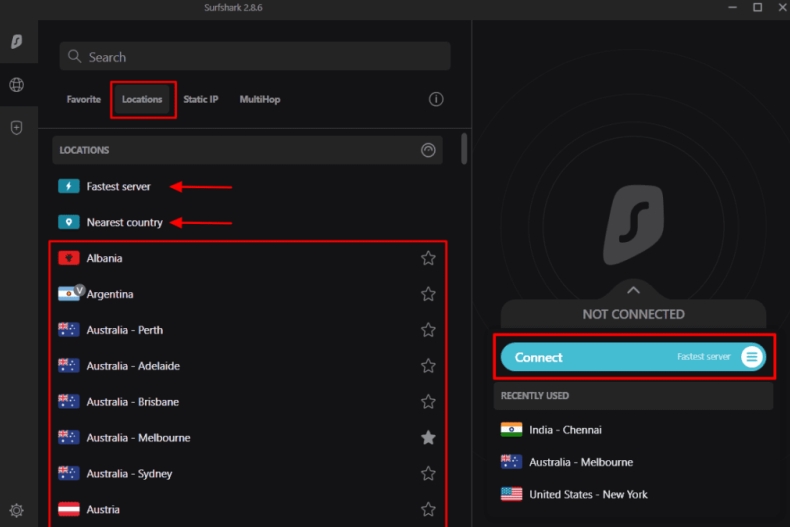Click the Nearest country pin icon

[68, 222]
